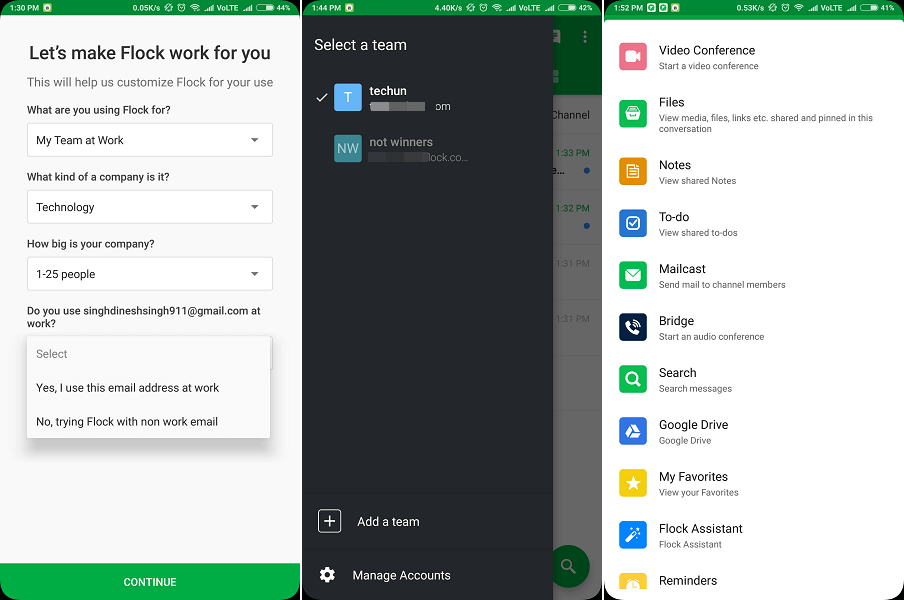
Task: Open the Manage Accounts gear icon
Action: point(327,575)
